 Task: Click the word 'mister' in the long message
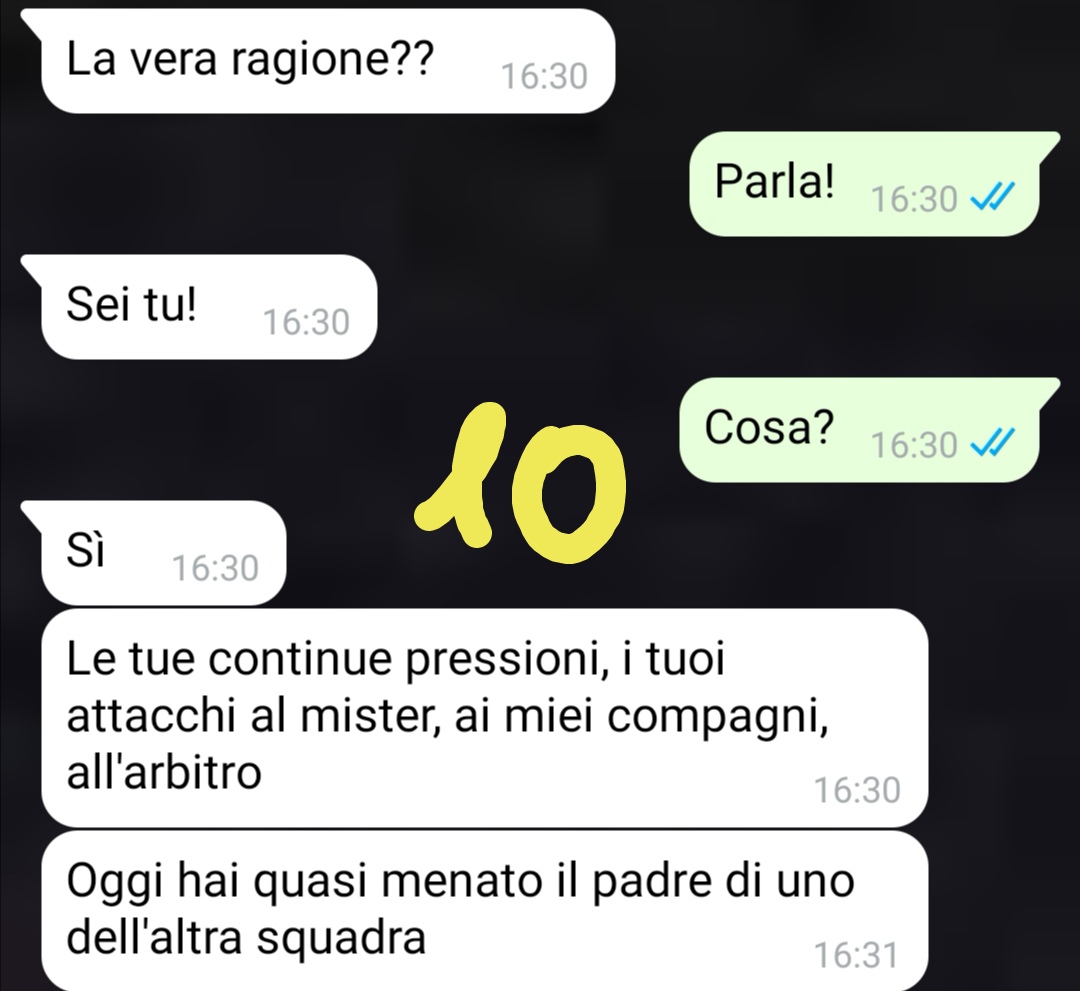(x=371, y=718)
